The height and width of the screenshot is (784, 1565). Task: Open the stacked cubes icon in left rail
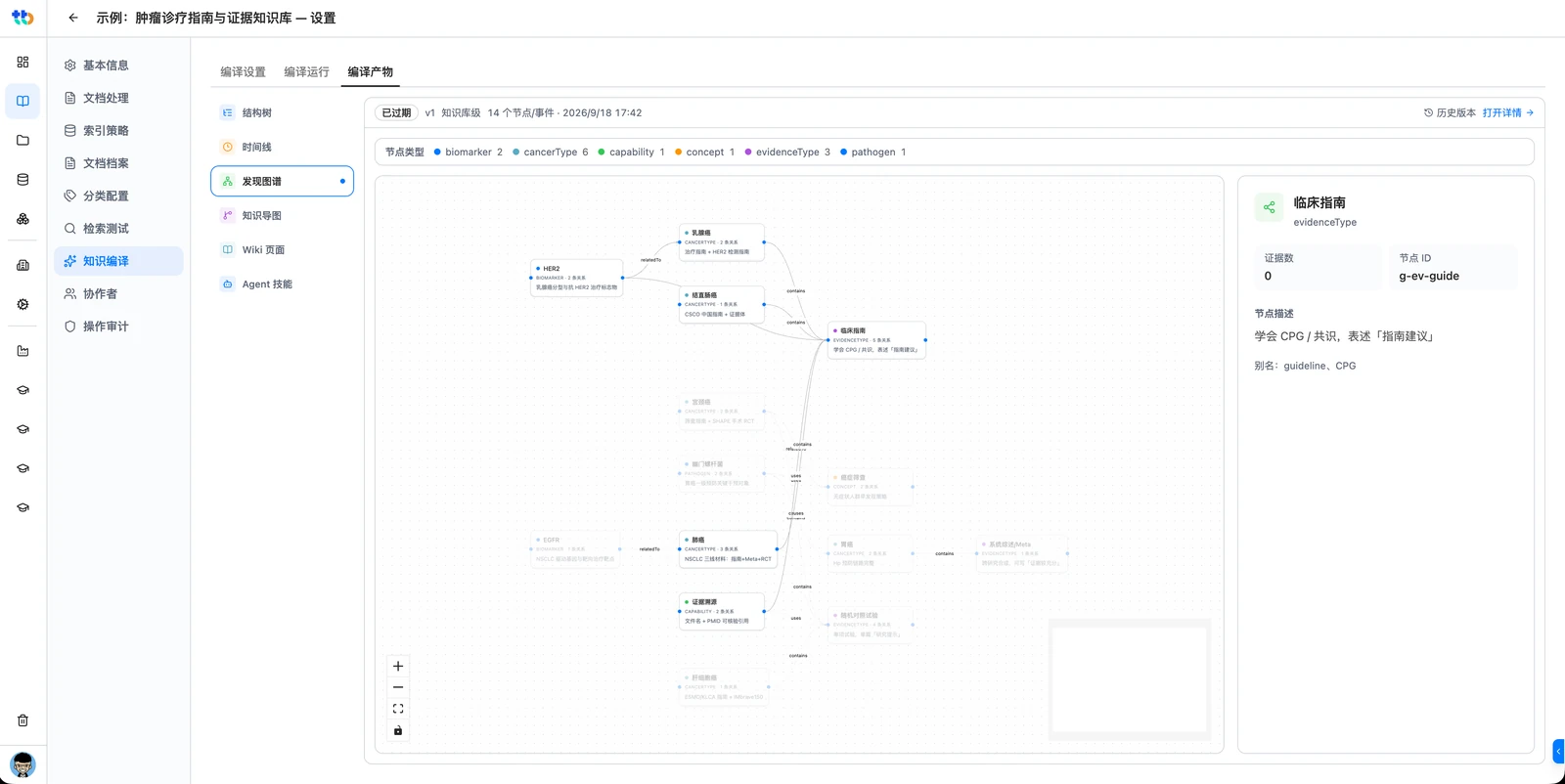[22, 219]
